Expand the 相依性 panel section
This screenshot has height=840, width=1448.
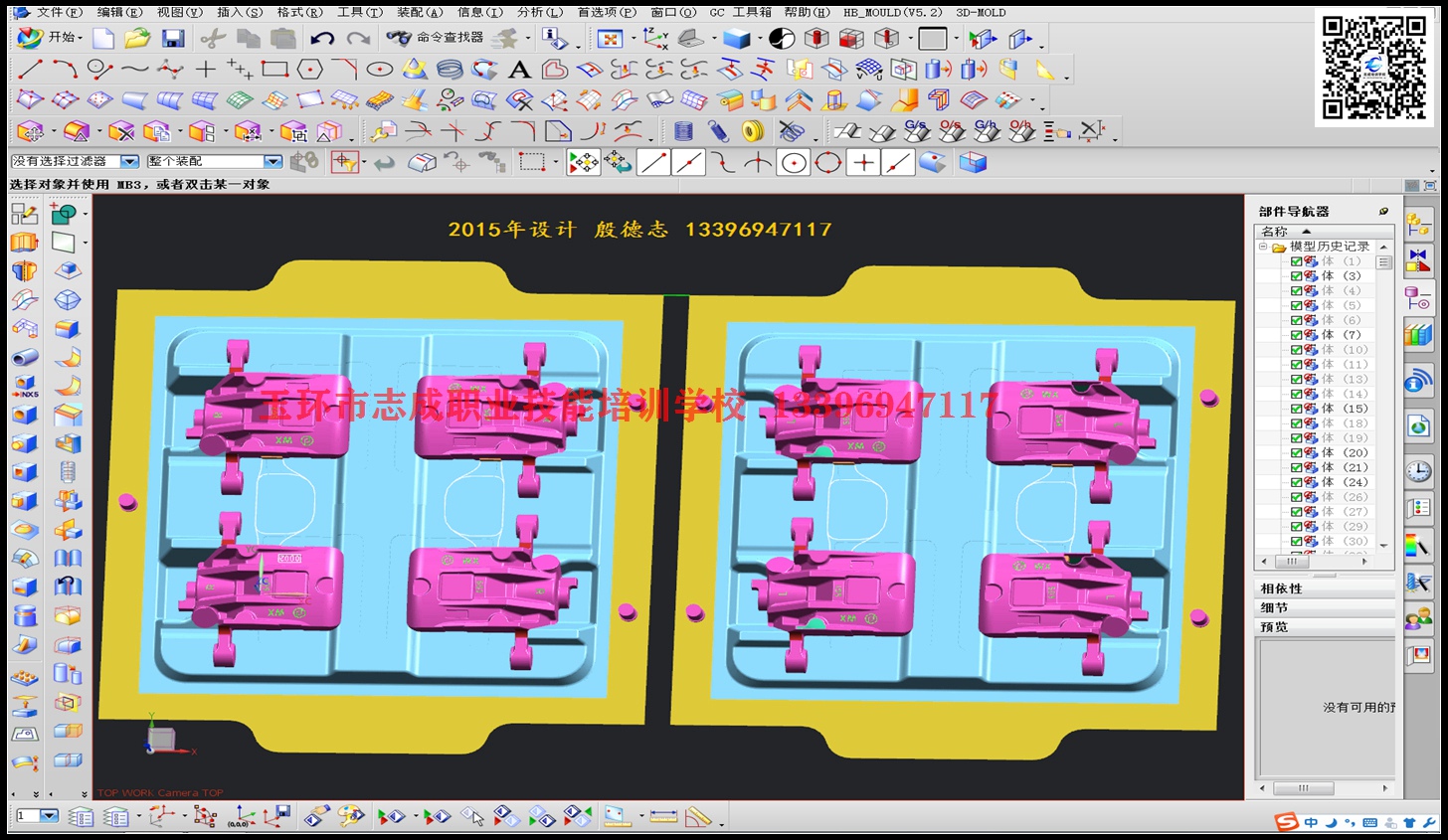point(1326,588)
